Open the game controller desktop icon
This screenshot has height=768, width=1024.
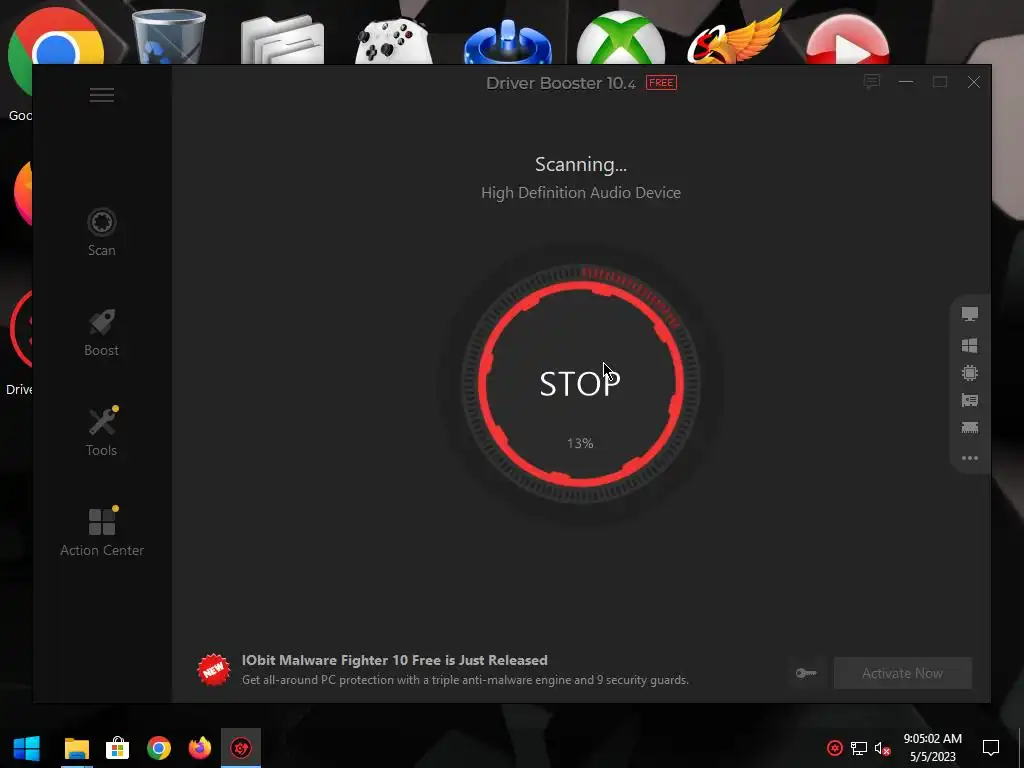click(394, 41)
